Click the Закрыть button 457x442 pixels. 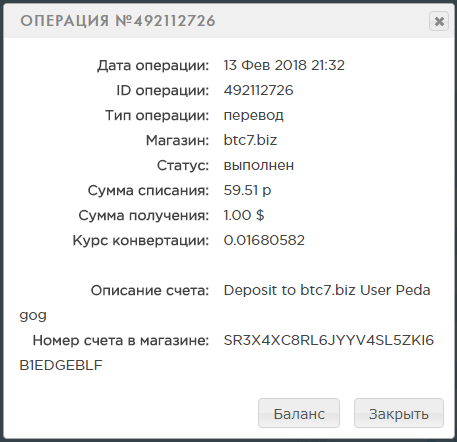point(399,413)
